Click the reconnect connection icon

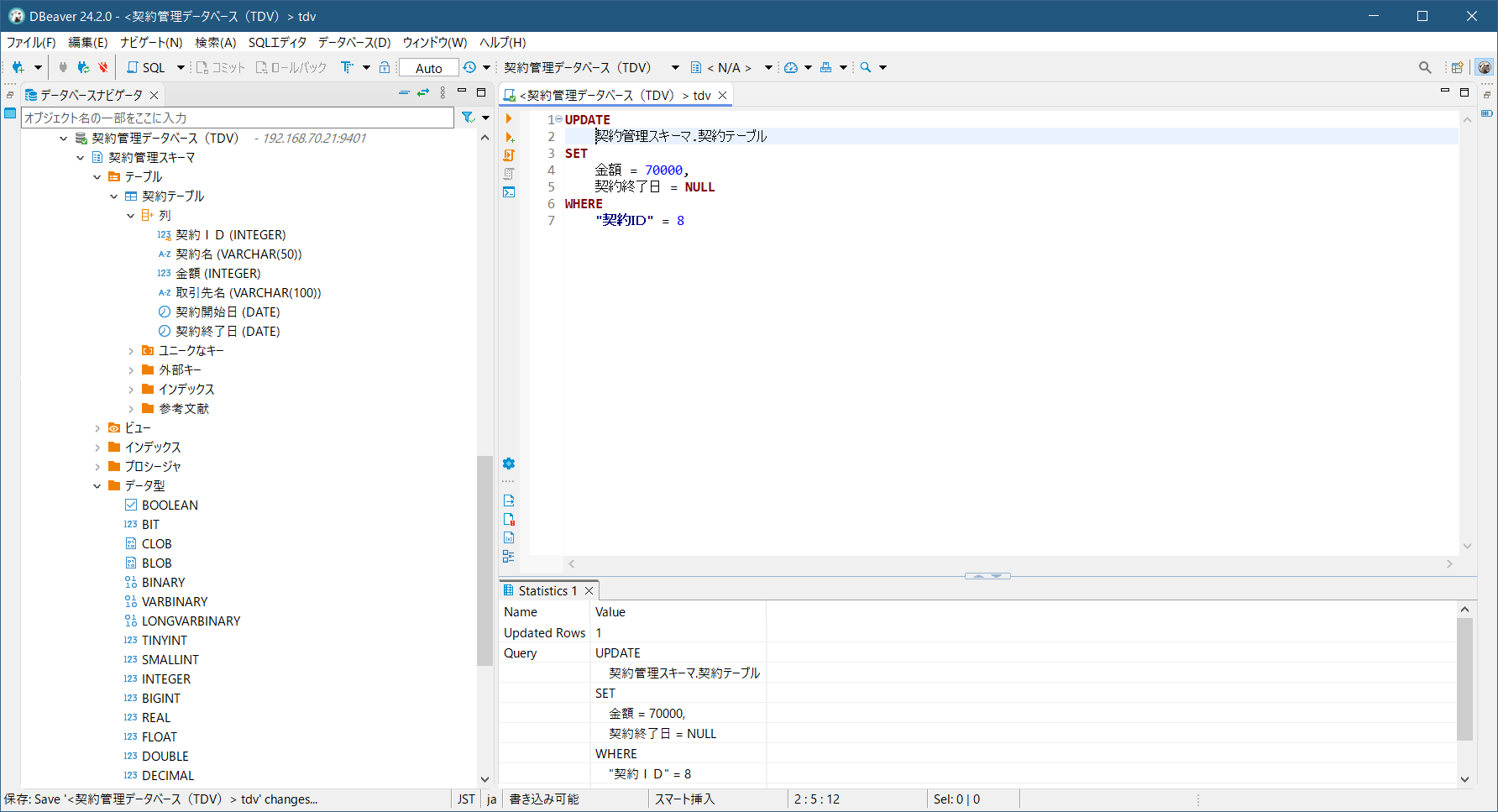(x=83, y=67)
